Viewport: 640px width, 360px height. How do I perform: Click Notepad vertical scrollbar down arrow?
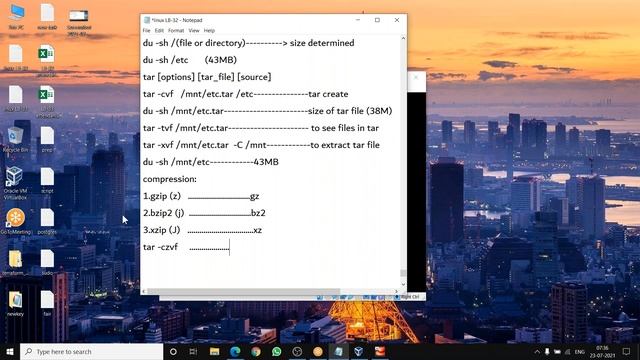coord(403,284)
